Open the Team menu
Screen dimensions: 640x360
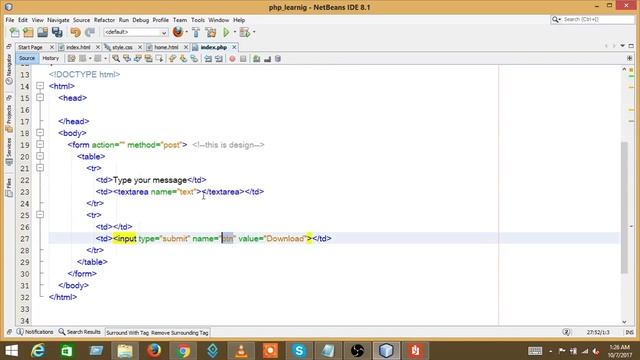180,20
